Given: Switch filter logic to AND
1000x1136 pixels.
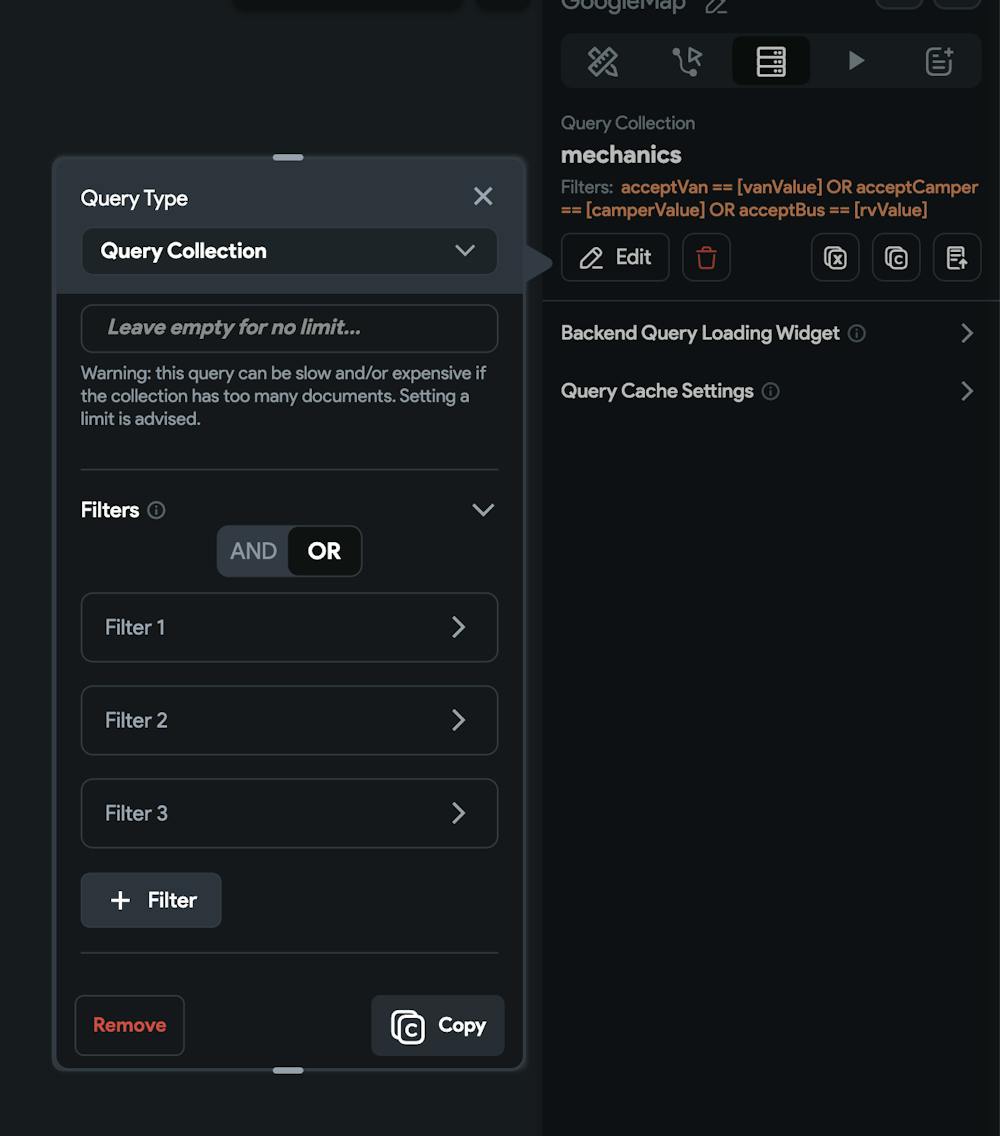Looking at the screenshot, I should [253, 551].
